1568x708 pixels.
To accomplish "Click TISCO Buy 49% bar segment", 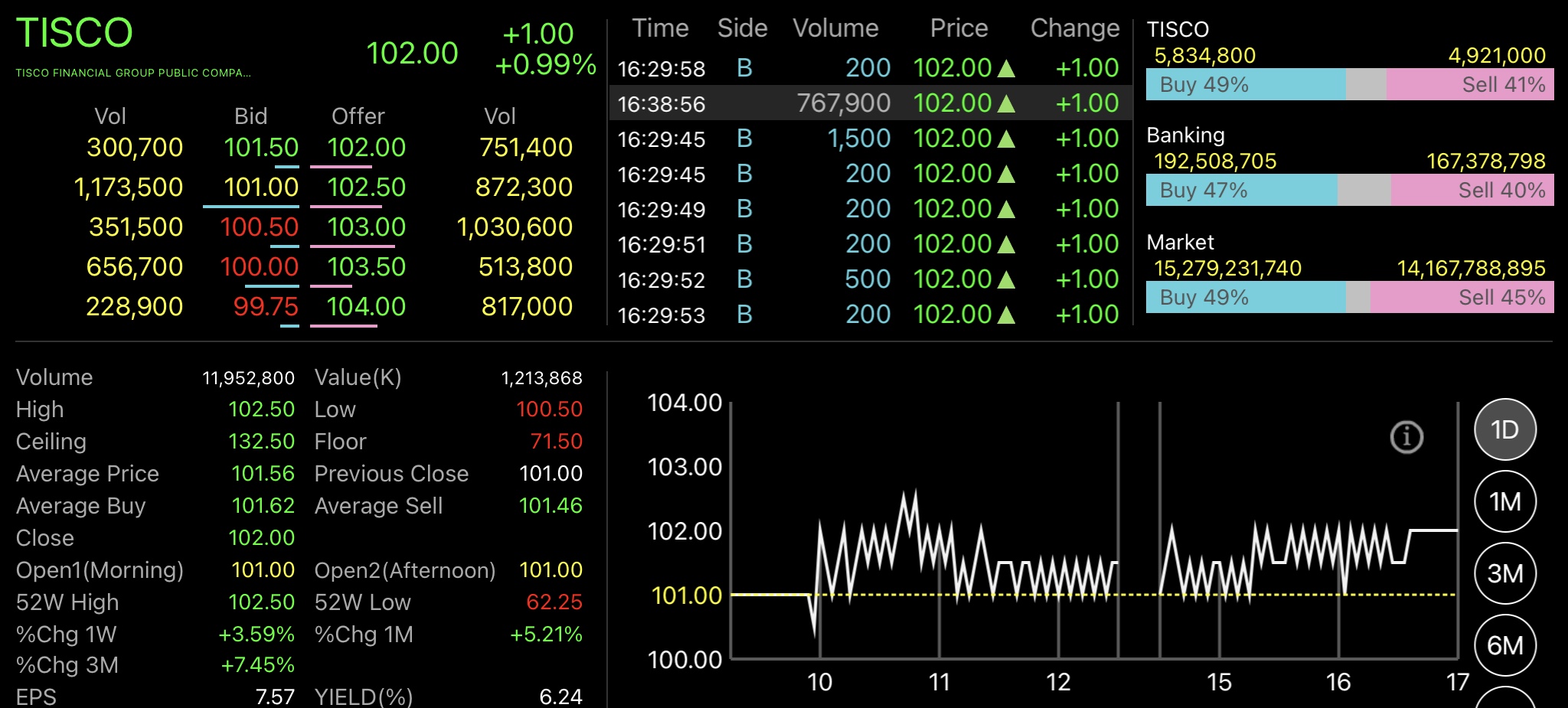I will [x=1246, y=84].
